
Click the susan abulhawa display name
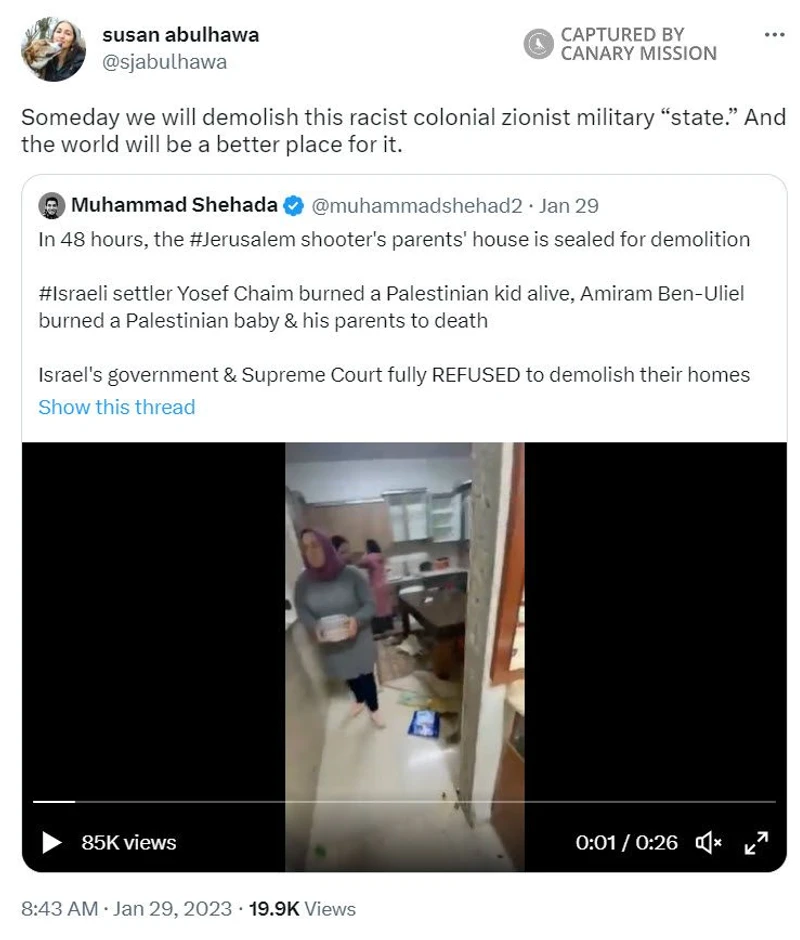click(181, 35)
